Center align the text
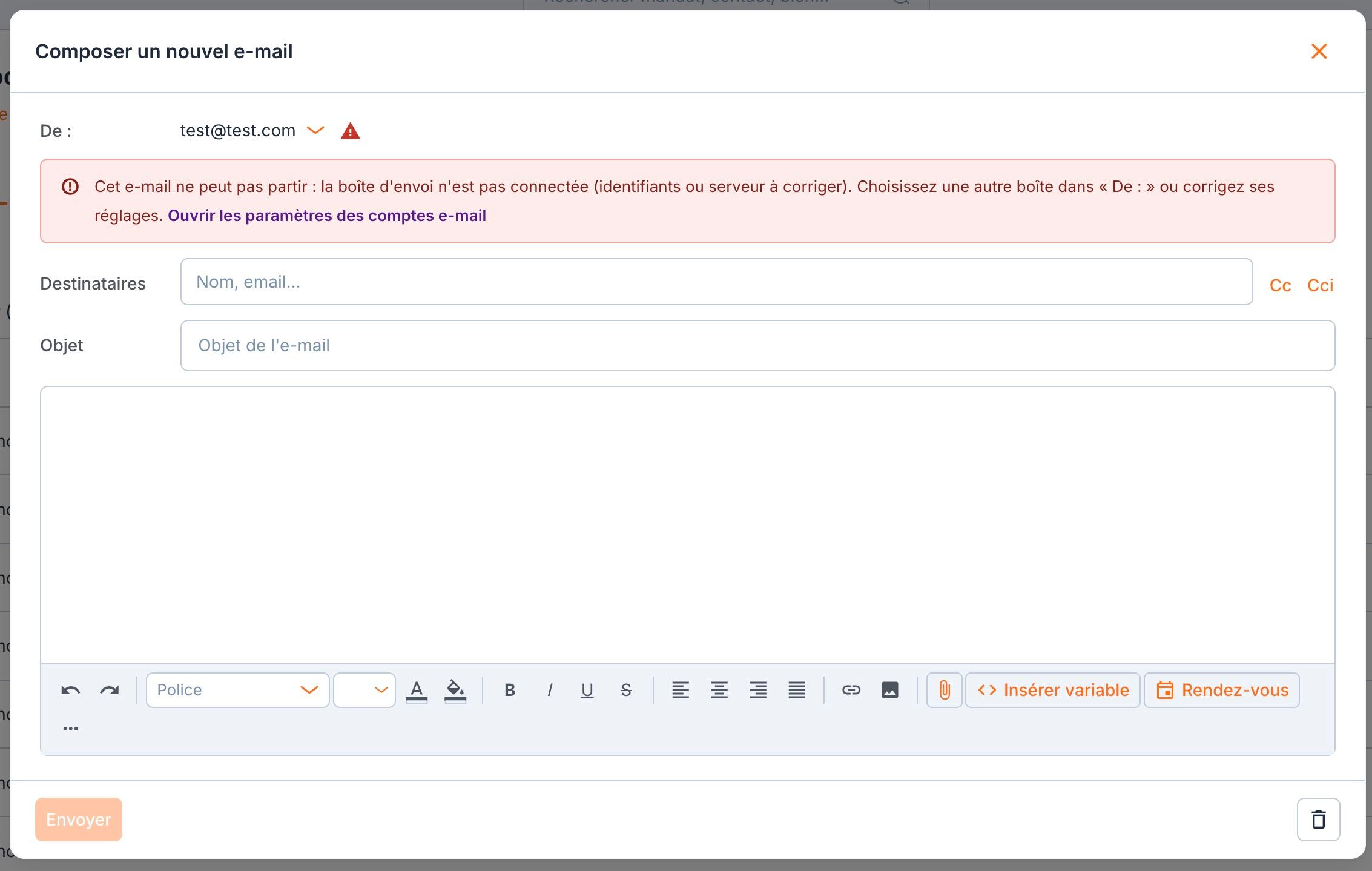 [x=719, y=690]
